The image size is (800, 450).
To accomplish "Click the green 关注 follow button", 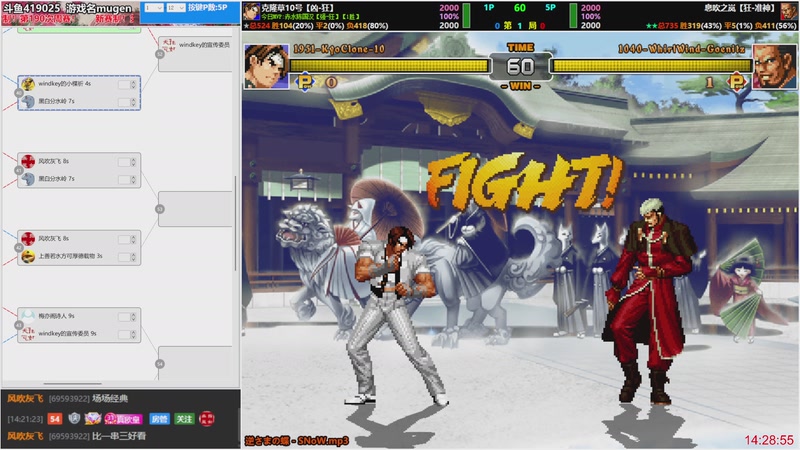I will click(184, 419).
